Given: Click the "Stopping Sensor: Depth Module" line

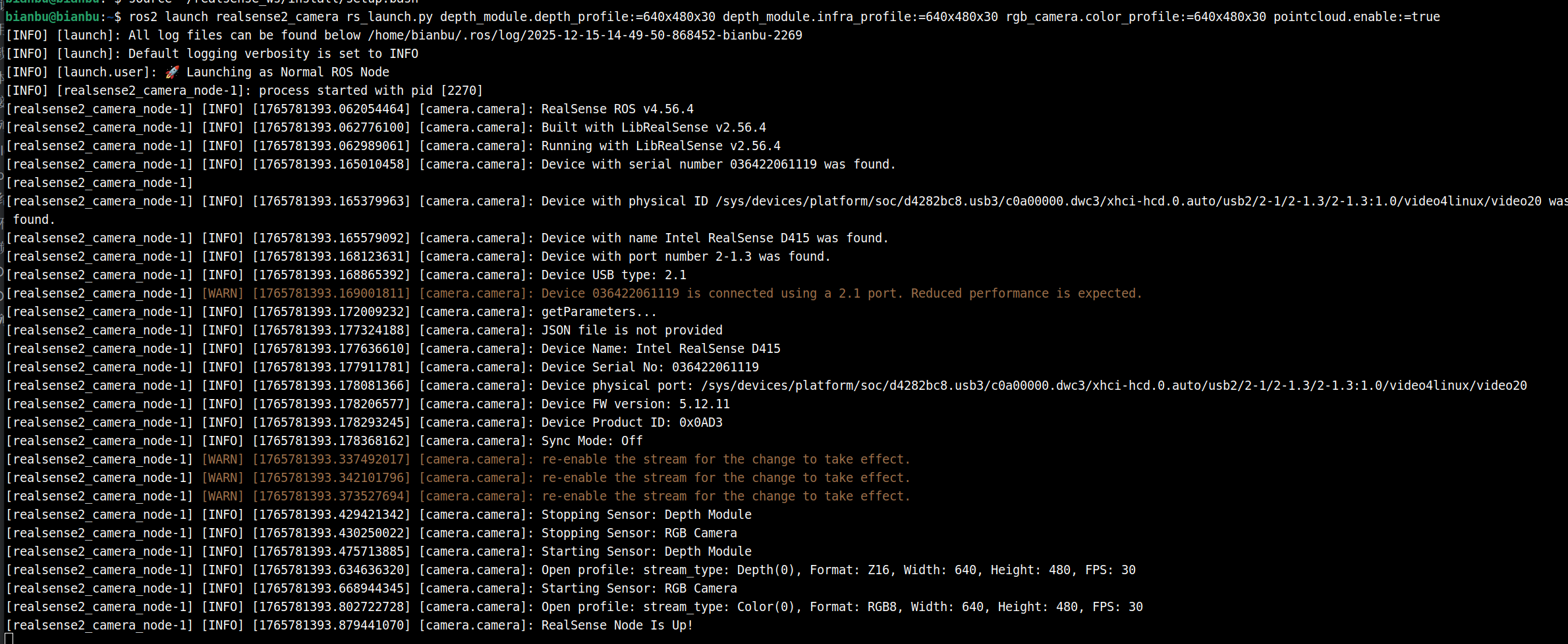Looking at the screenshot, I should tap(646, 515).
